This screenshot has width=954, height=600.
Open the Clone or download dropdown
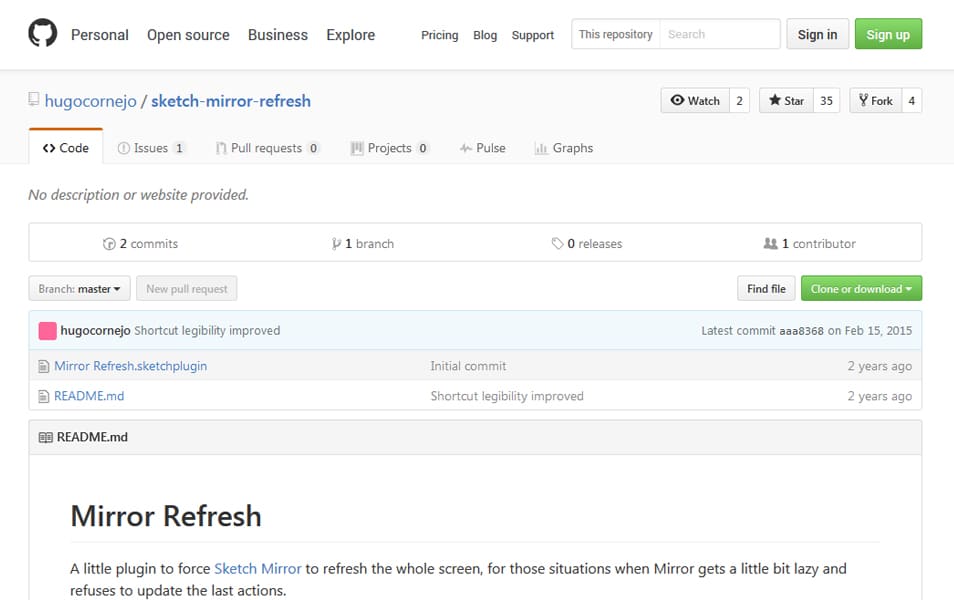click(x=861, y=289)
